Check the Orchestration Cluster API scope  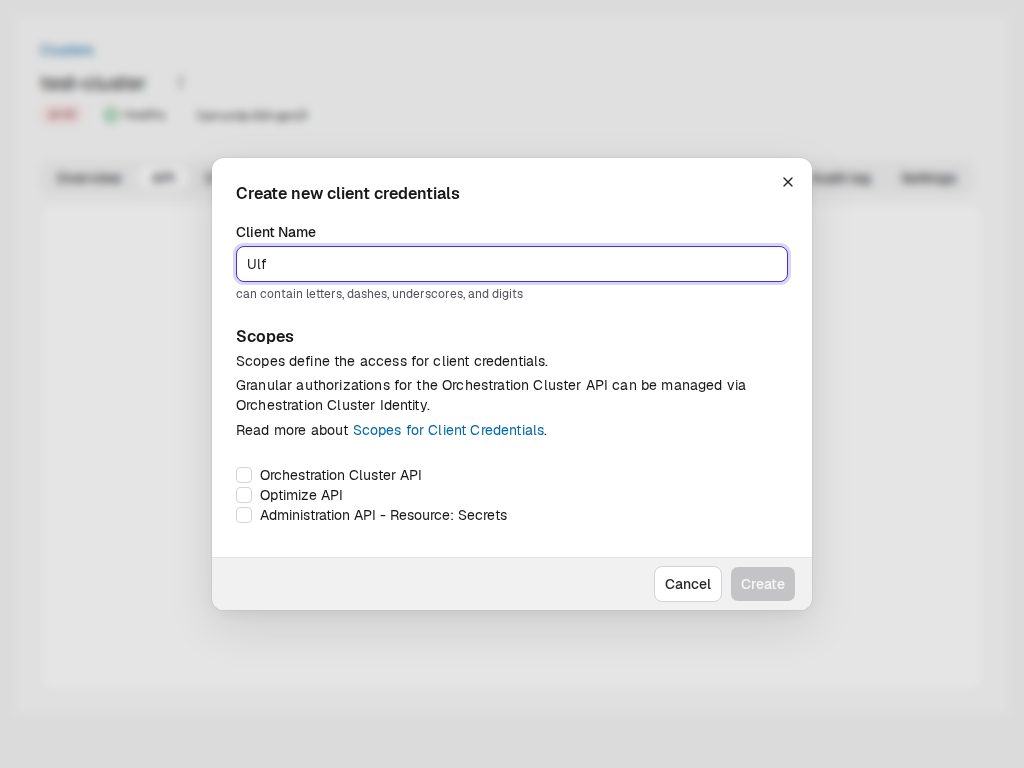point(244,475)
